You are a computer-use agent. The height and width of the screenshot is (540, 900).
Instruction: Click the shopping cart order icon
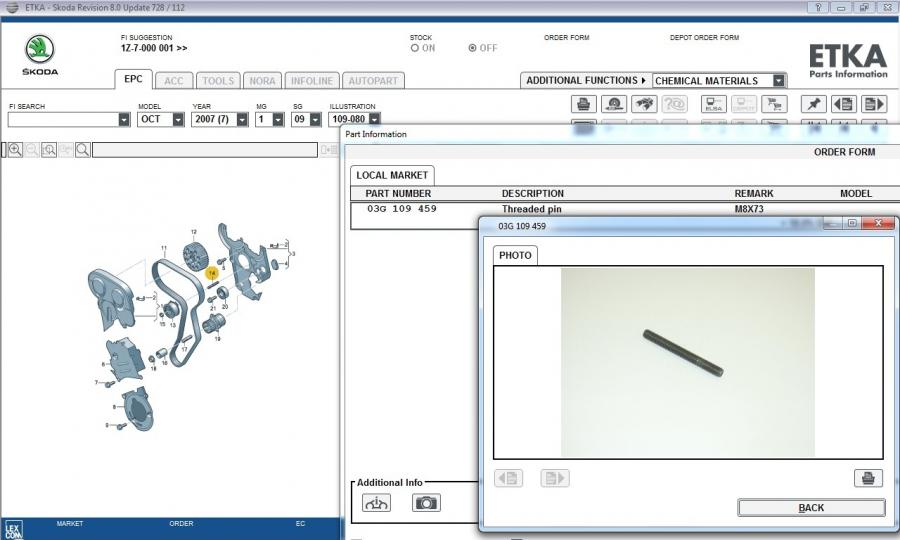pos(773,104)
